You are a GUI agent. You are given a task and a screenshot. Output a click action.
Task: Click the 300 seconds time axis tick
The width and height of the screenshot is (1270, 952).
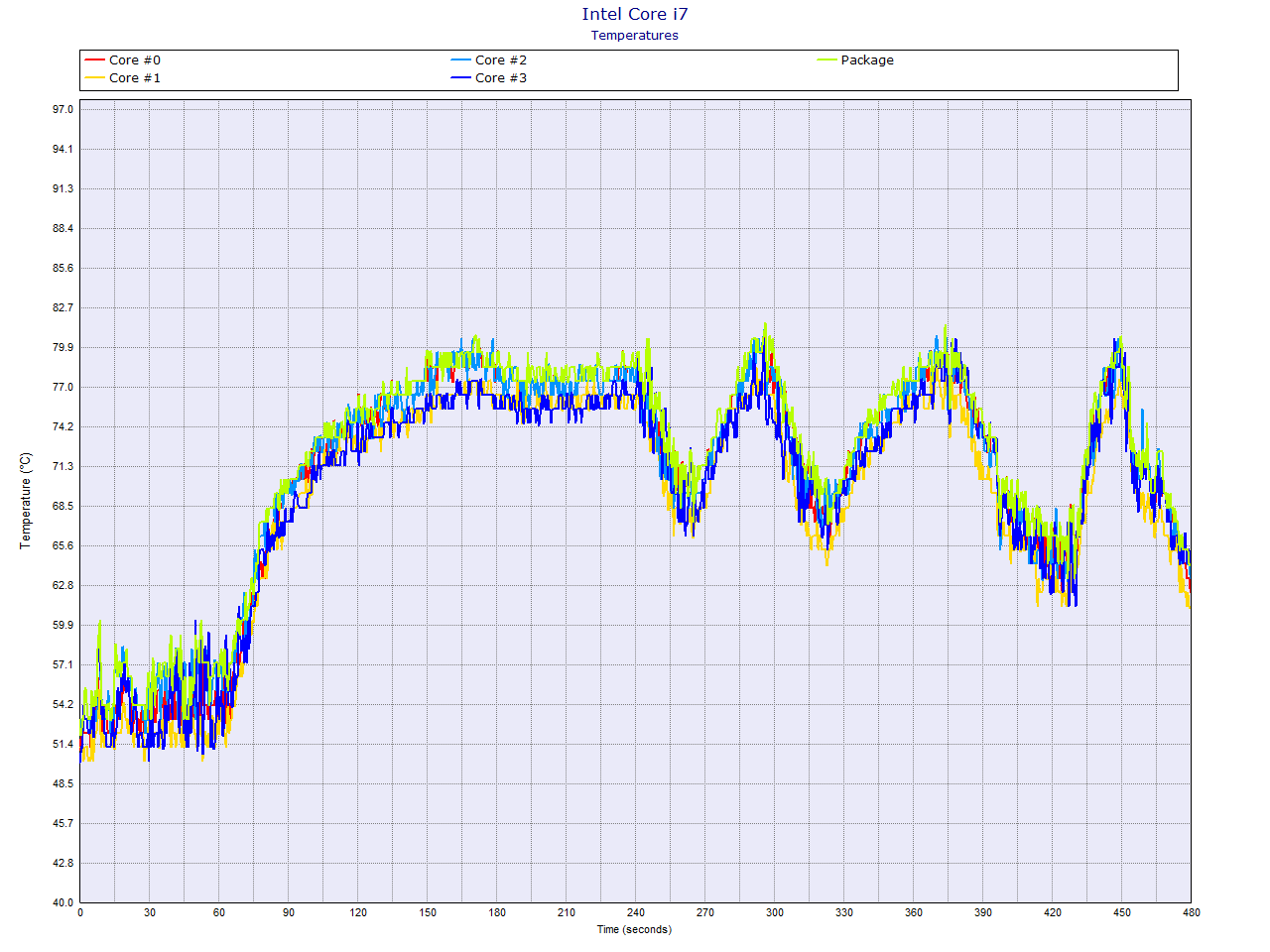click(x=775, y=912)
